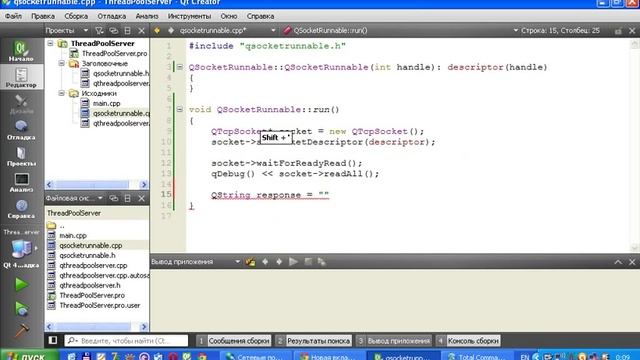Screen dimensions: 640x360
Task: Open the Анализ menu
Action: 147,16
